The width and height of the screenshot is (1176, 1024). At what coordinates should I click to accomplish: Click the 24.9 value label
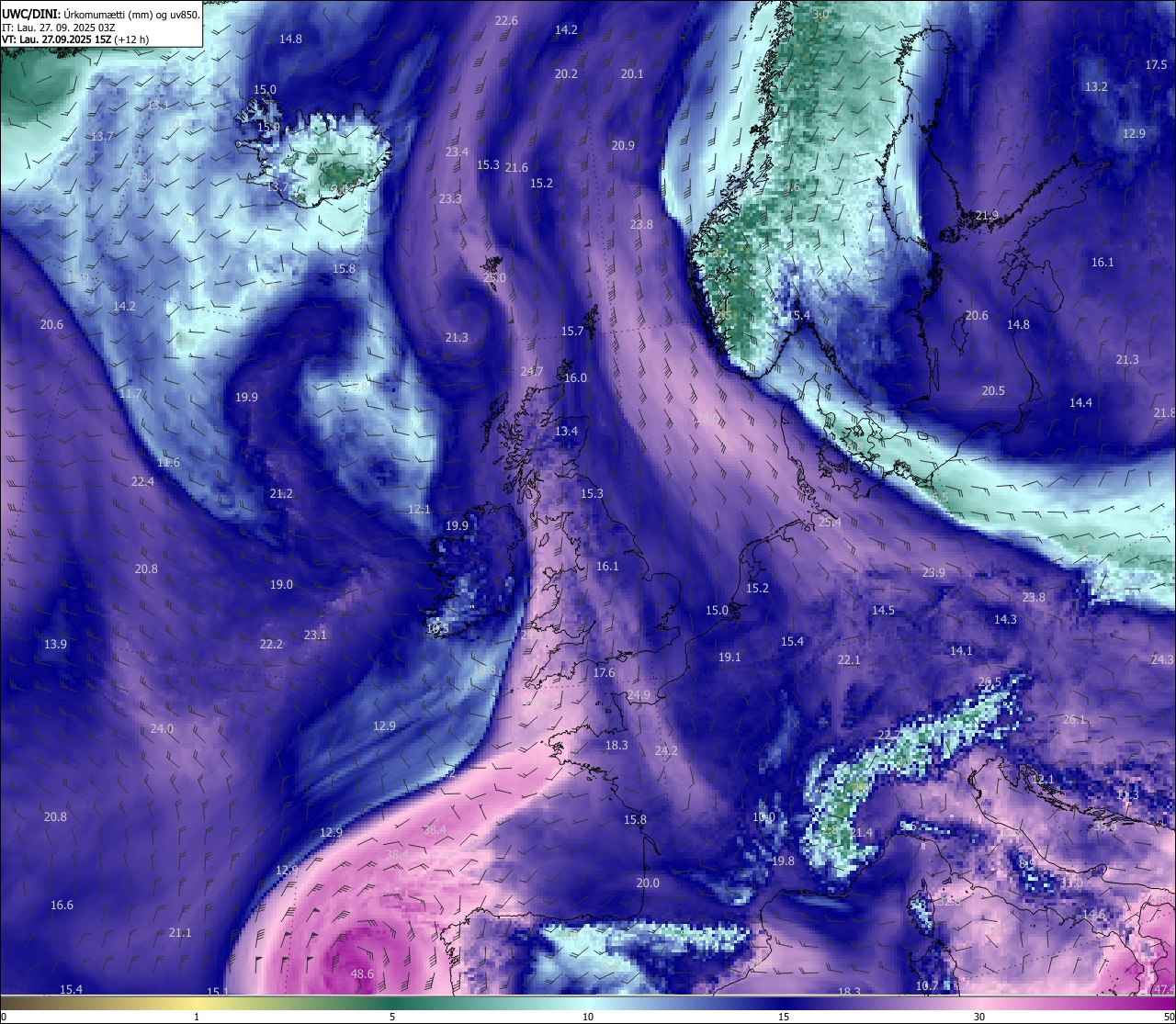point(639,694)
